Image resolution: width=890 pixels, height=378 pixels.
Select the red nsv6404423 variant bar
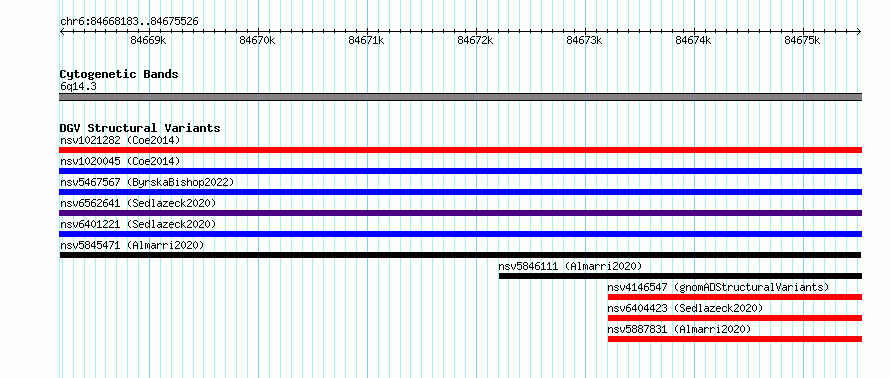tap(735, 318)
